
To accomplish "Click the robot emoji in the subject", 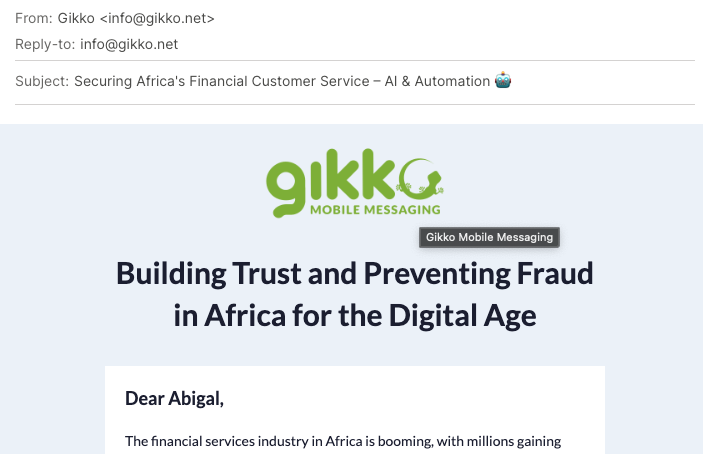I will coord(504,81).
